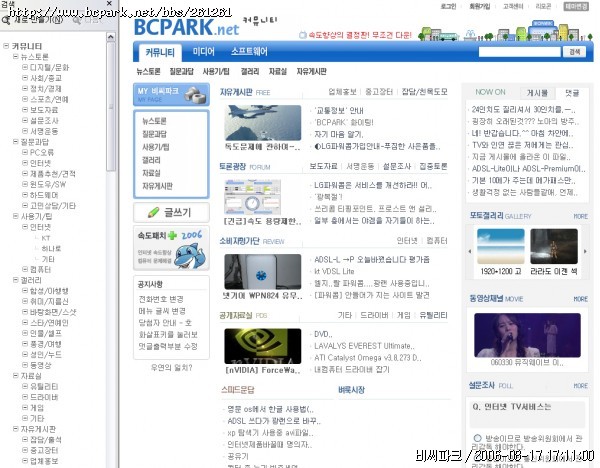Image resolution: width=600 pixels, height=468 pixels.
Task: Open the 라라도 gallery thumbnail
Action: coord(554,246)
